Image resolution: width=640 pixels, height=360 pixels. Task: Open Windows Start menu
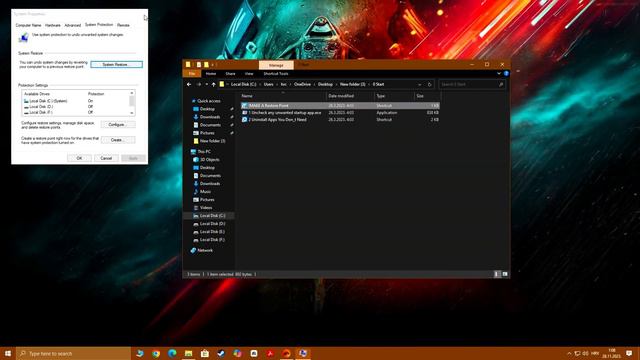8,353
